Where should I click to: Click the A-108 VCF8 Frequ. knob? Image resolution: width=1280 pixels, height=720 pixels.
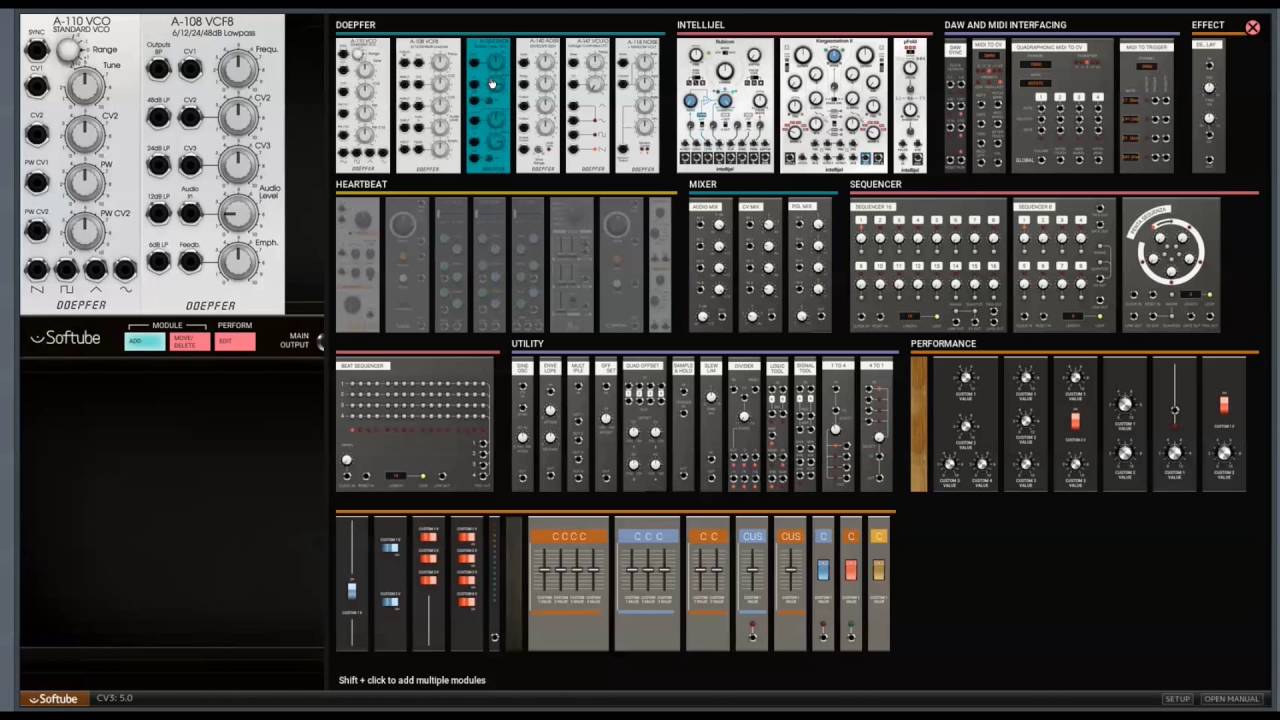[x=236, y=68]
